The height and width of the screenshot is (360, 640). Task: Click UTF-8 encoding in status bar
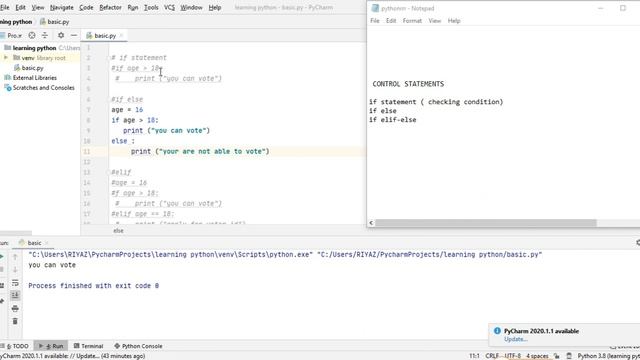513,356
